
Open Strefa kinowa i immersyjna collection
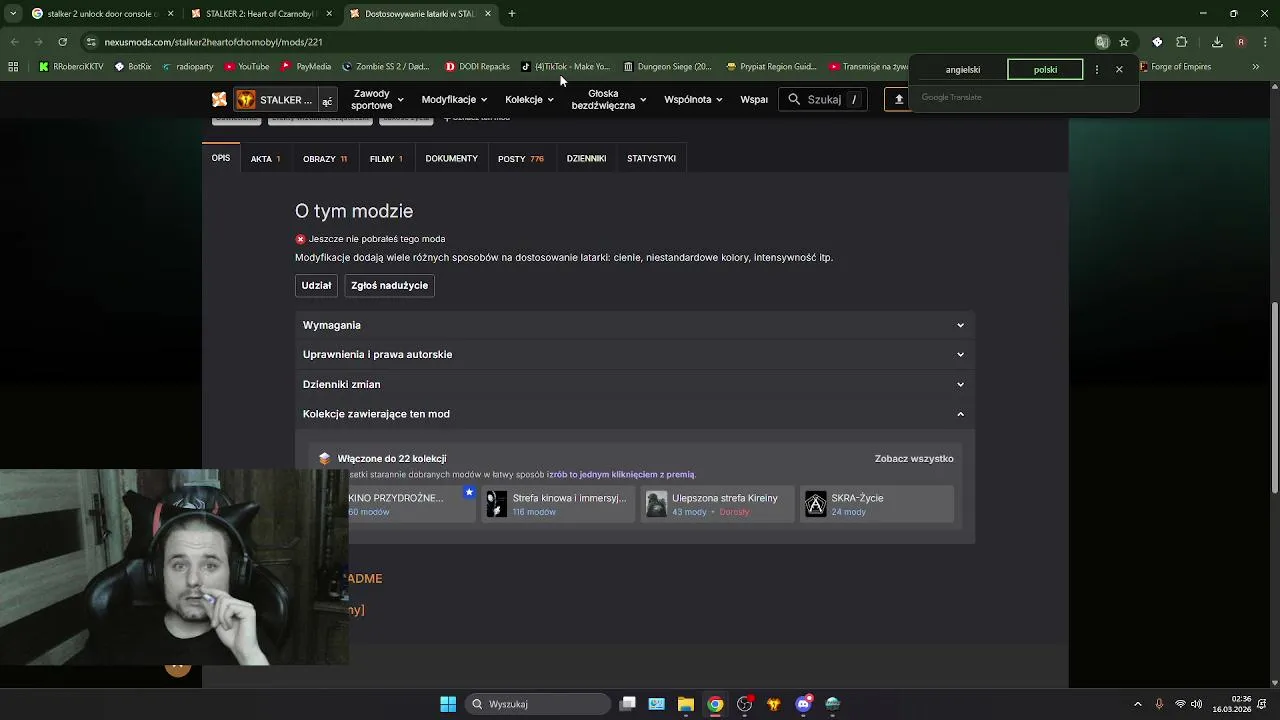coord(558,504)
